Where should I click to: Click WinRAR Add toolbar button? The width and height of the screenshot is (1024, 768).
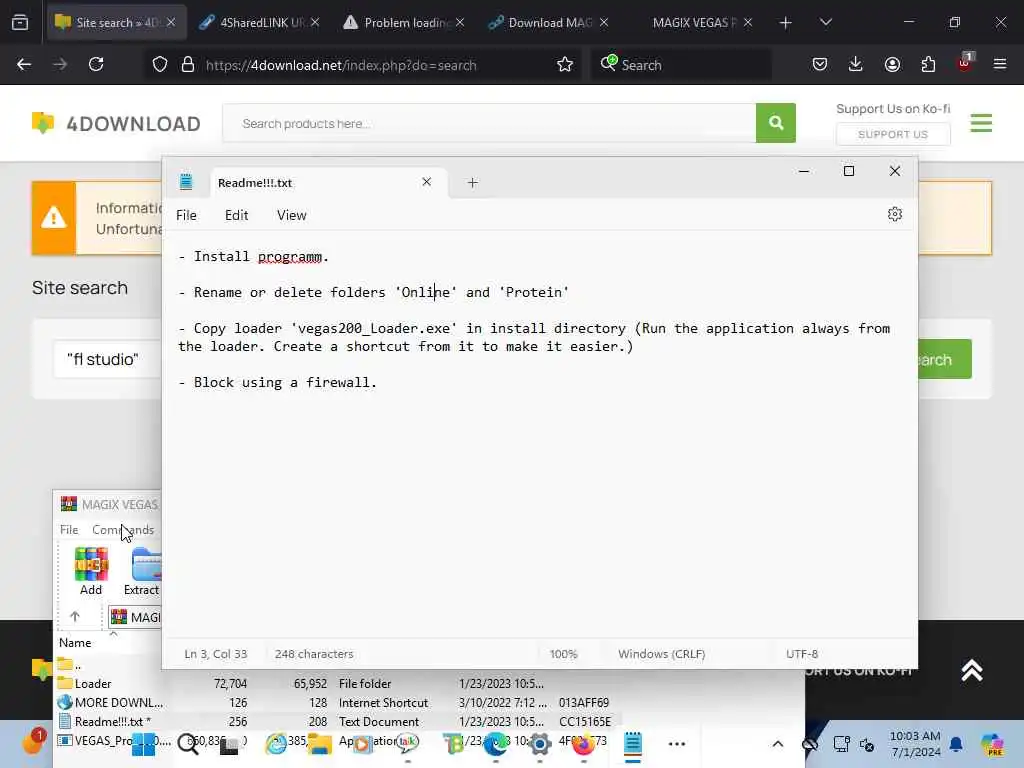[91, 571]
